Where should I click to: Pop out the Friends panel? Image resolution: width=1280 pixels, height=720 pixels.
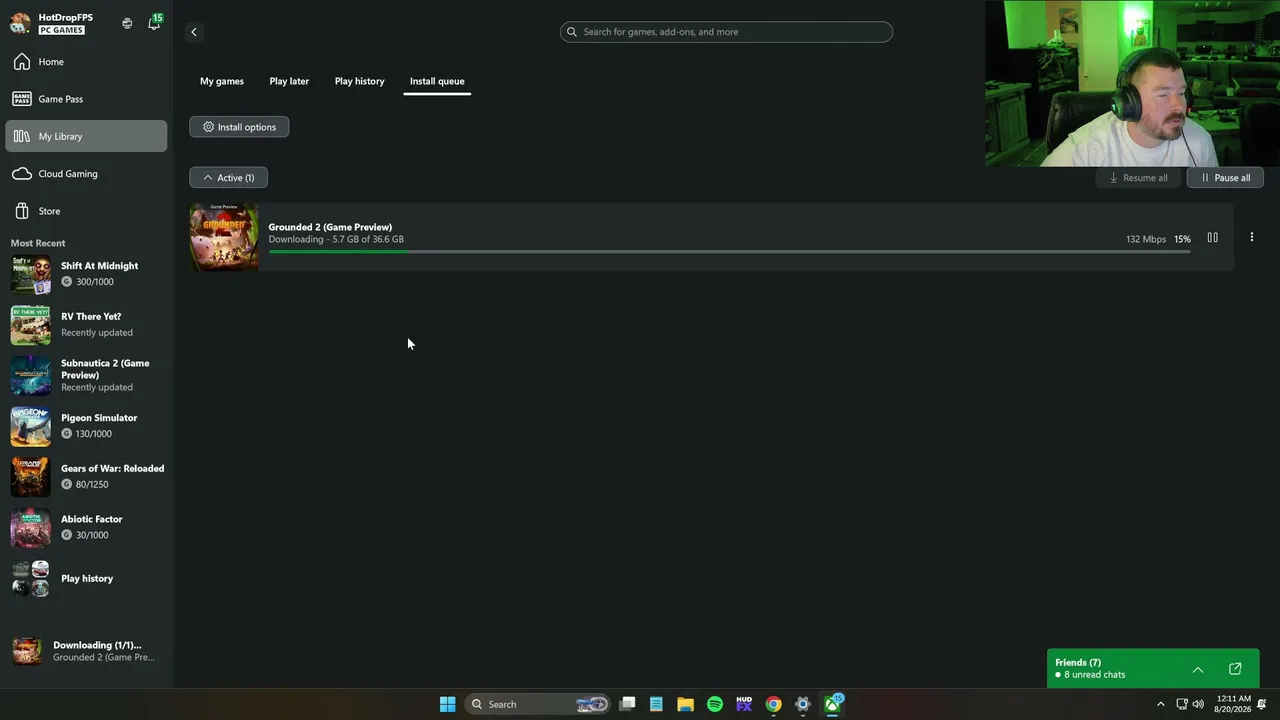click(x=1235, y=669)
